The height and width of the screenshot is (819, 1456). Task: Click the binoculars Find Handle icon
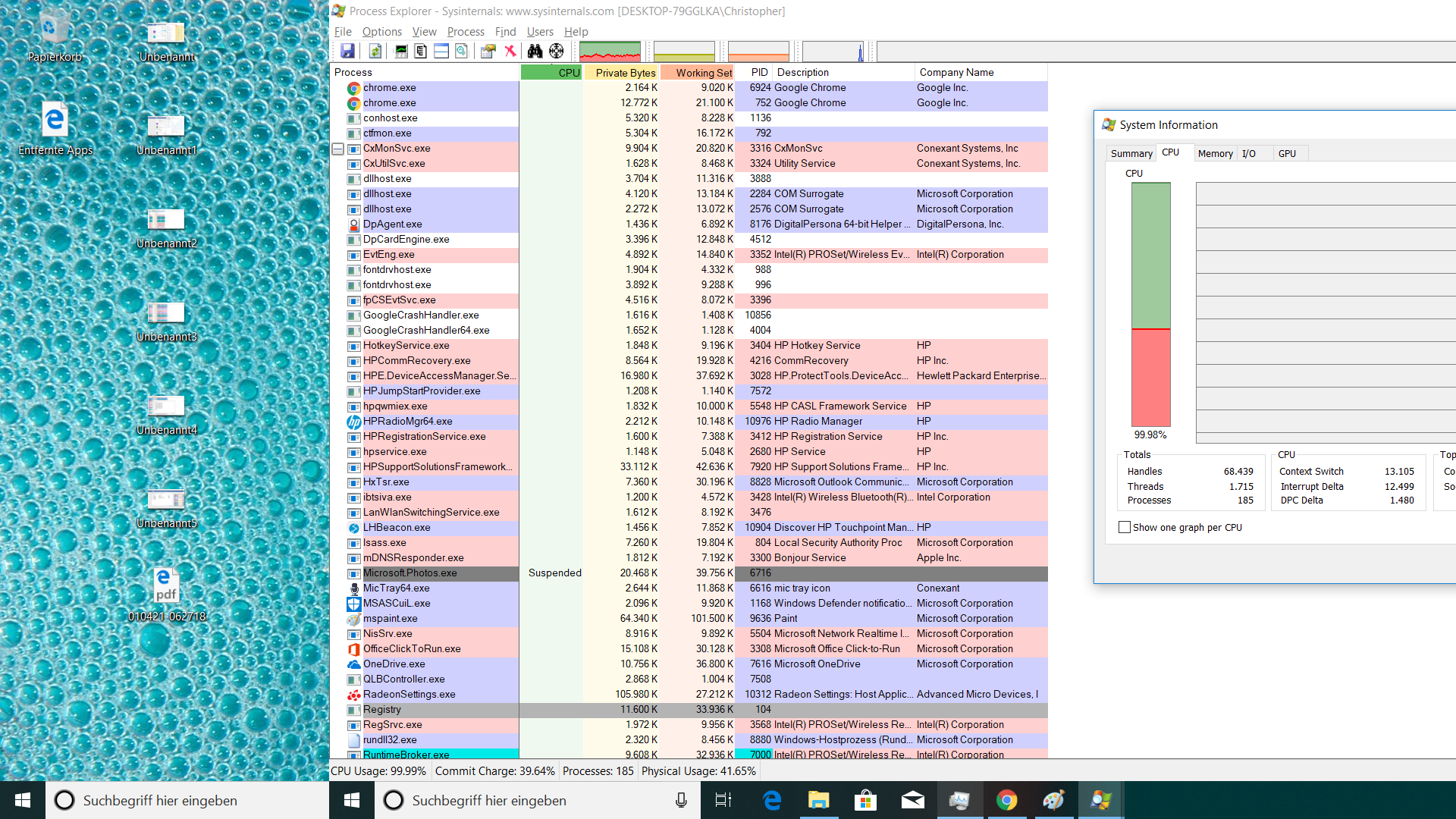(535, 51)
